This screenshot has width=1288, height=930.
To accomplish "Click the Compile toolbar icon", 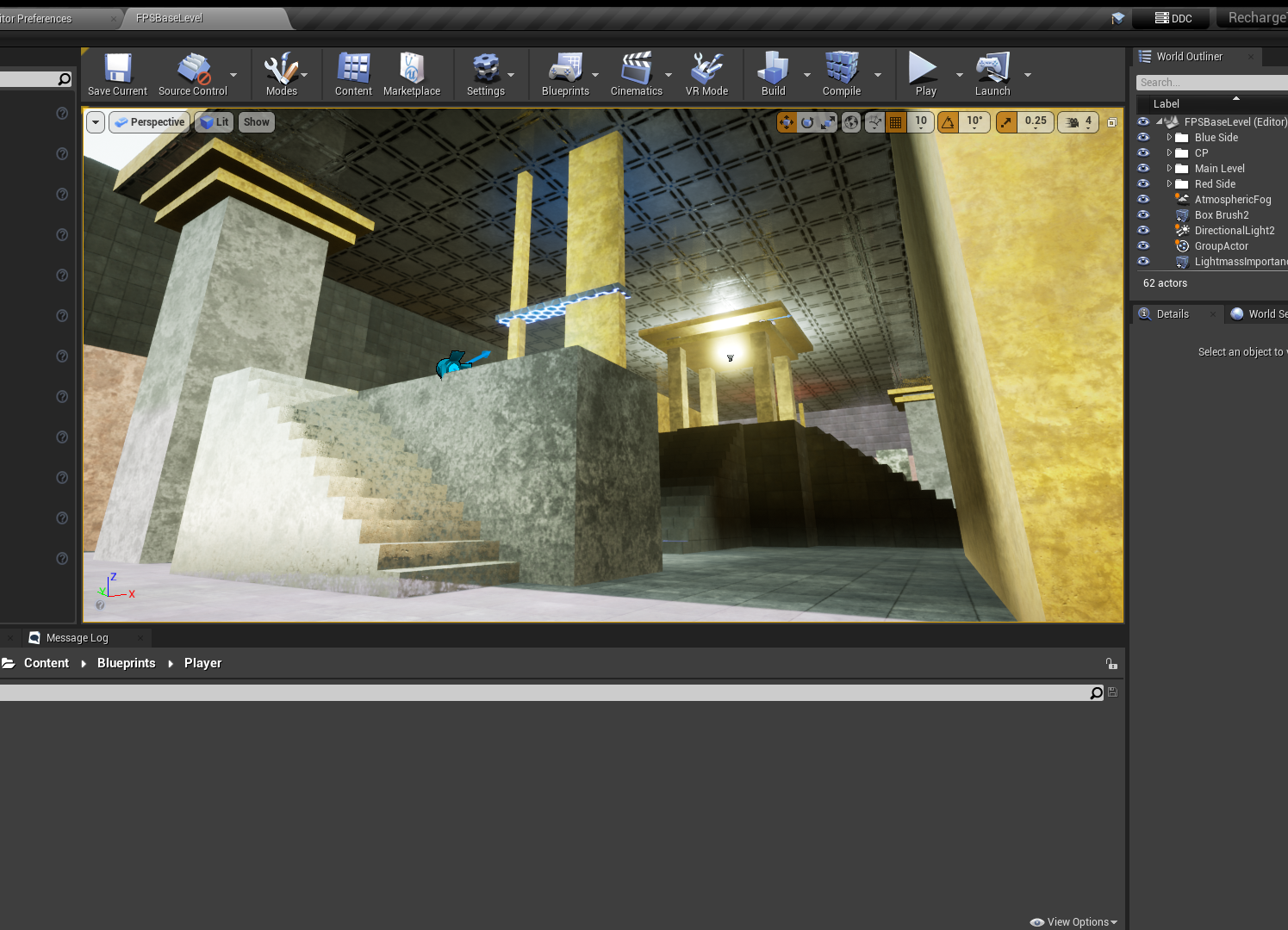I will (x=842, y=74).
